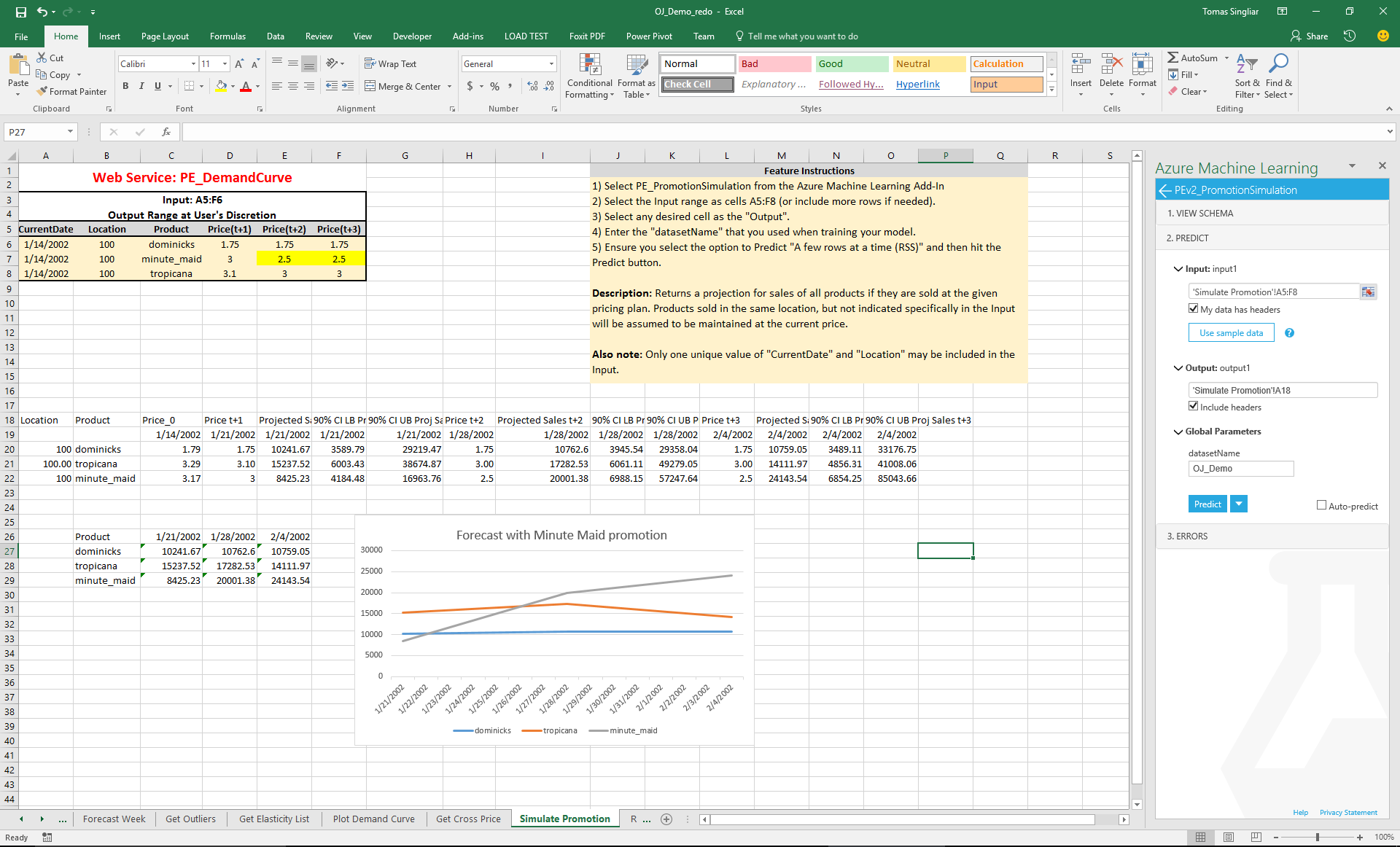Toggle Italic formatting
This screenshot has width=1400, height=847.
point(141,86)
